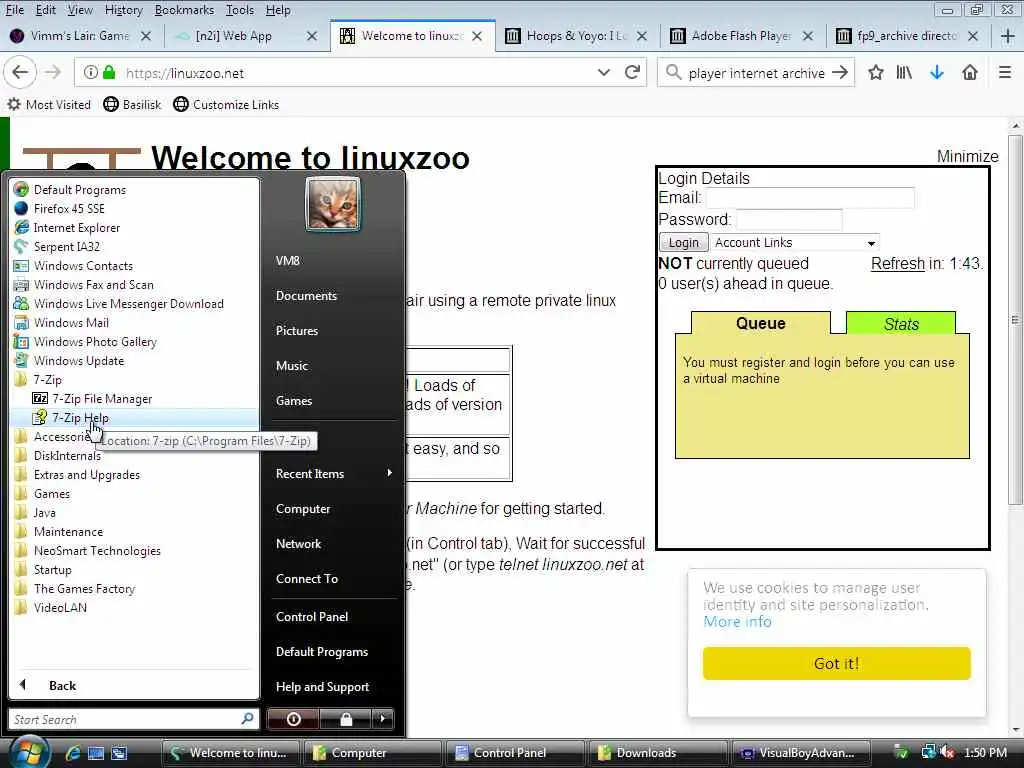Click the browser forward arrow button

tap(53, 72)
